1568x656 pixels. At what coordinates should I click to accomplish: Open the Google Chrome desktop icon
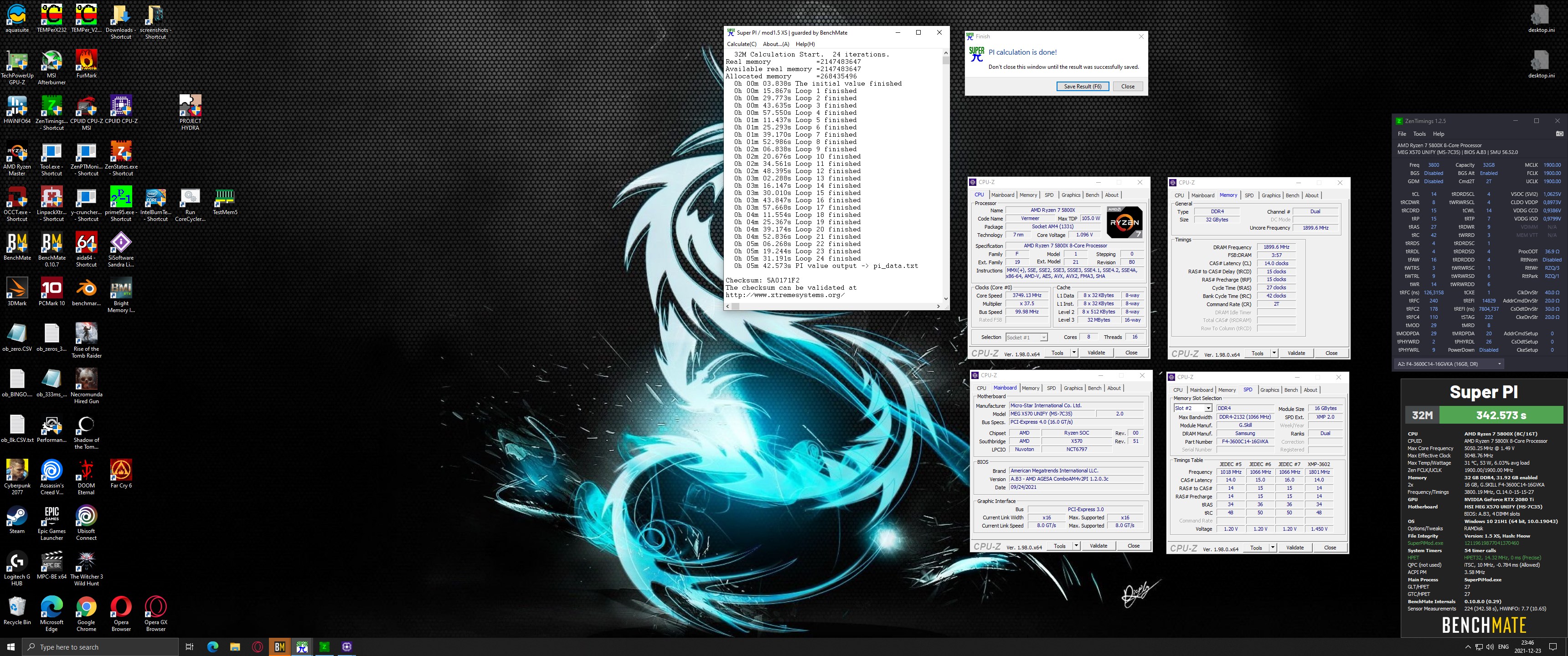point(87,613)
